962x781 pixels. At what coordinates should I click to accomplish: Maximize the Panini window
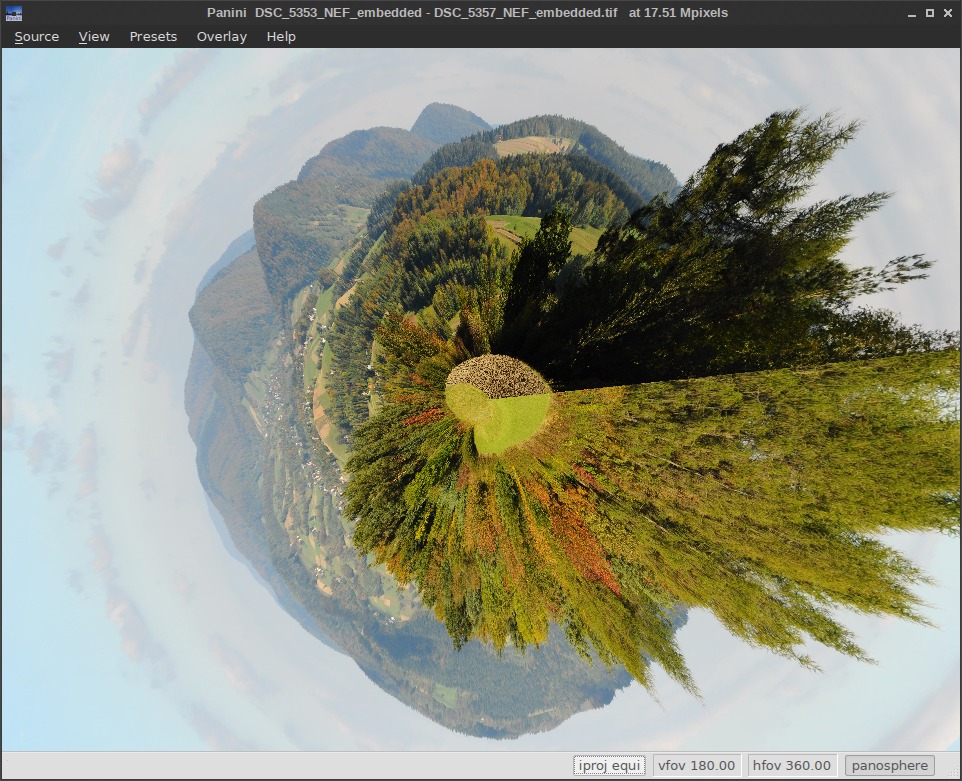929,13
